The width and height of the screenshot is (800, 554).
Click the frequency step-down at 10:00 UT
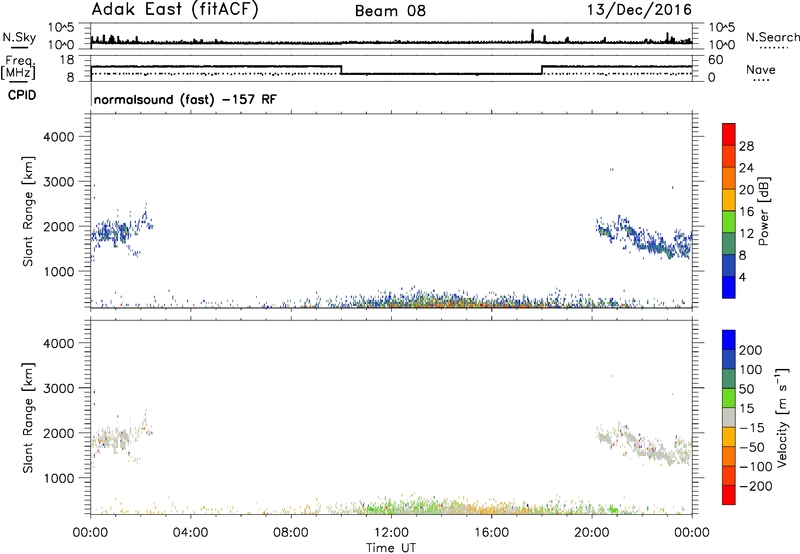[x=341, y=70]
